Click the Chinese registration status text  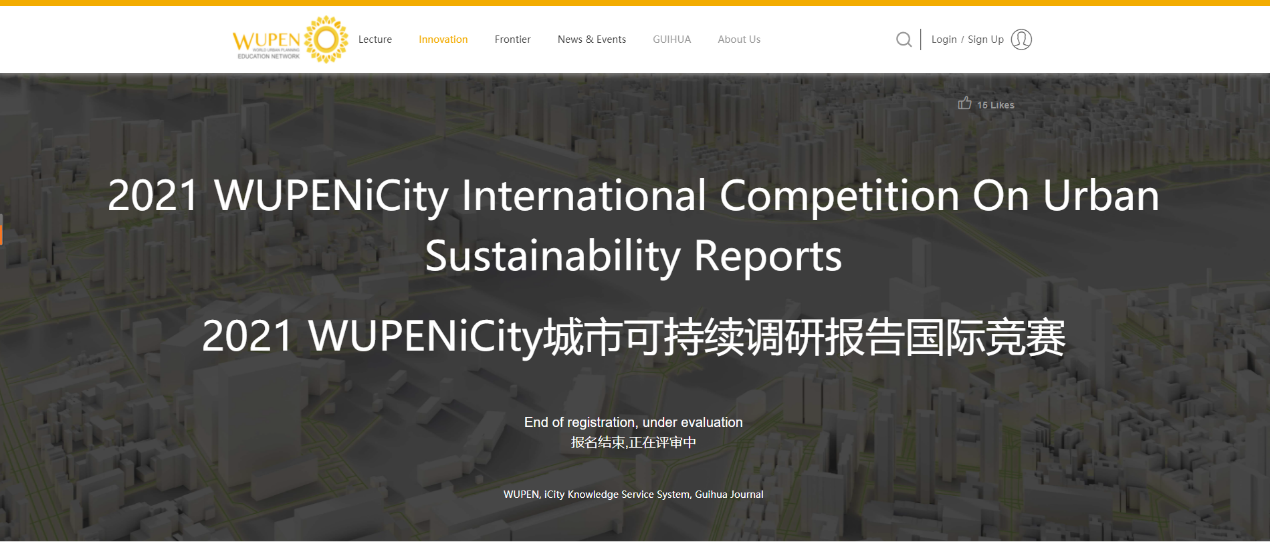click(633, 442)
